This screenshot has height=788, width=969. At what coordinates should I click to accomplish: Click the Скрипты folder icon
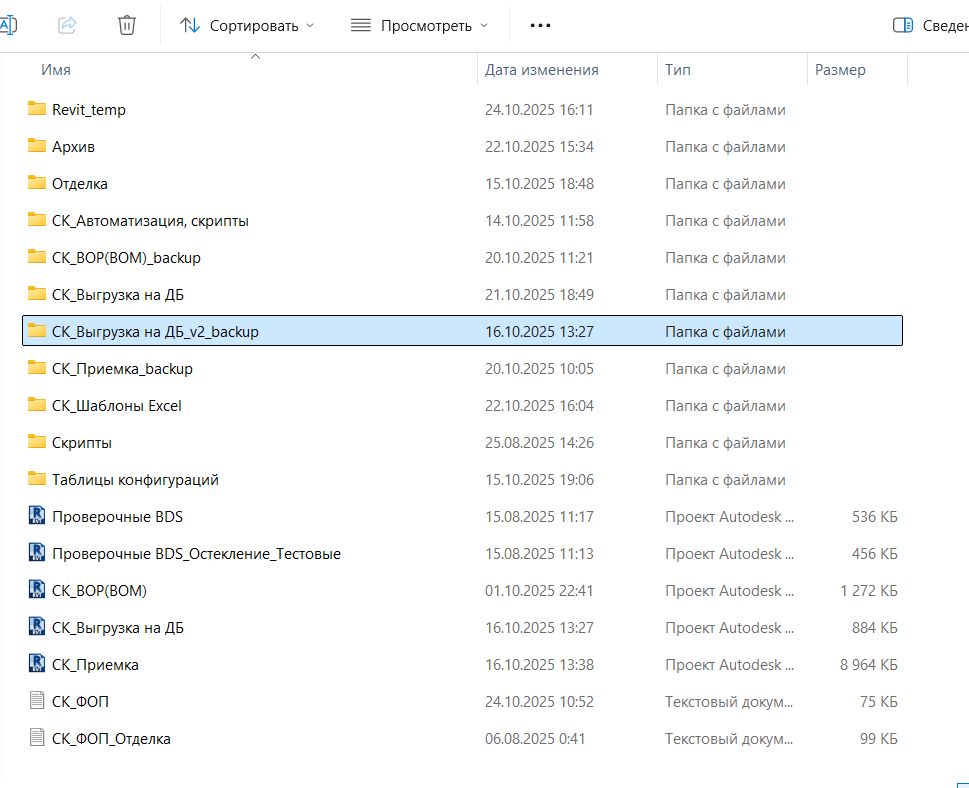coord(37,443)
